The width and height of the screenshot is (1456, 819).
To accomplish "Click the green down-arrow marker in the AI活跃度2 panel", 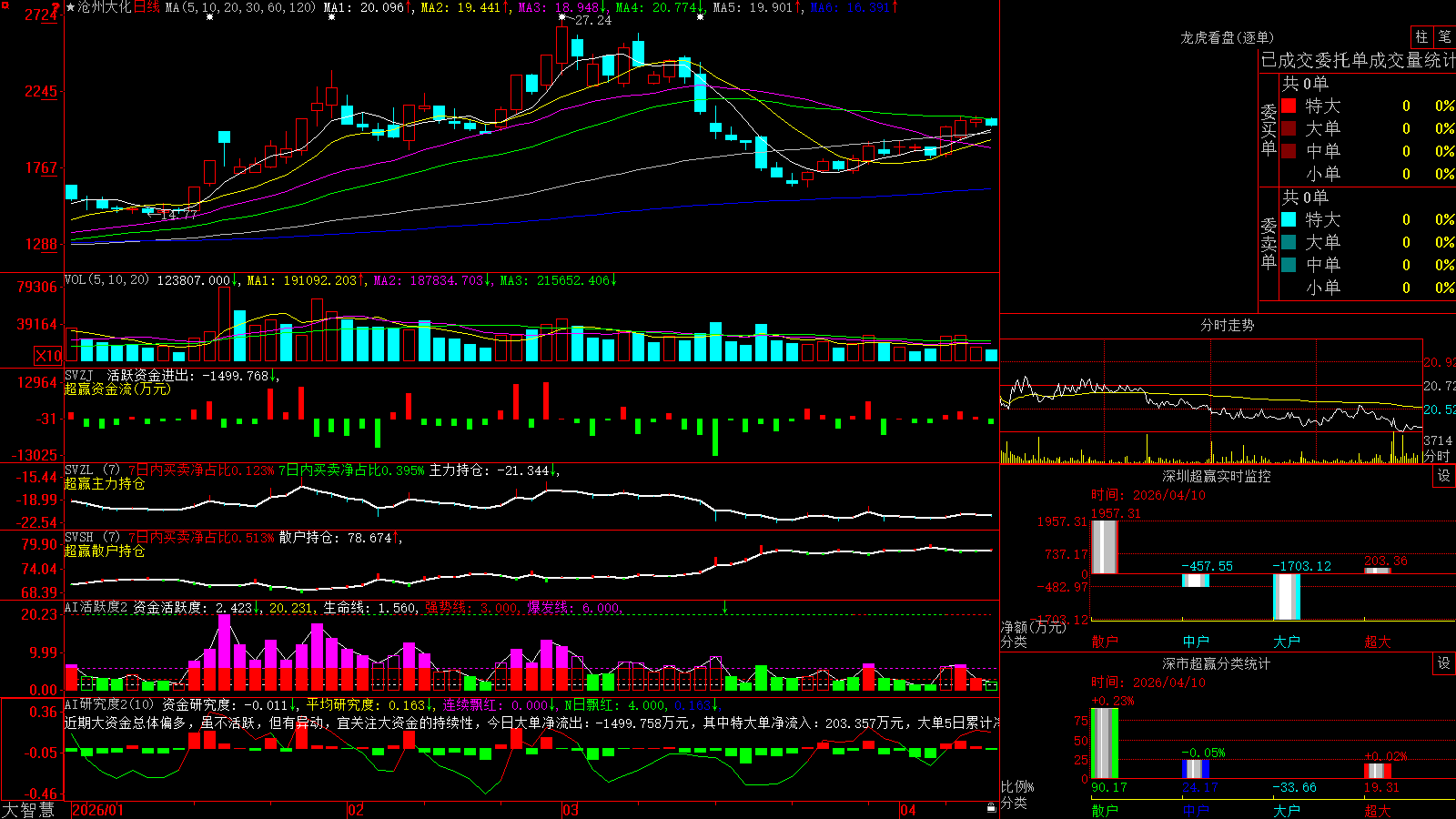I will point(724,606).
